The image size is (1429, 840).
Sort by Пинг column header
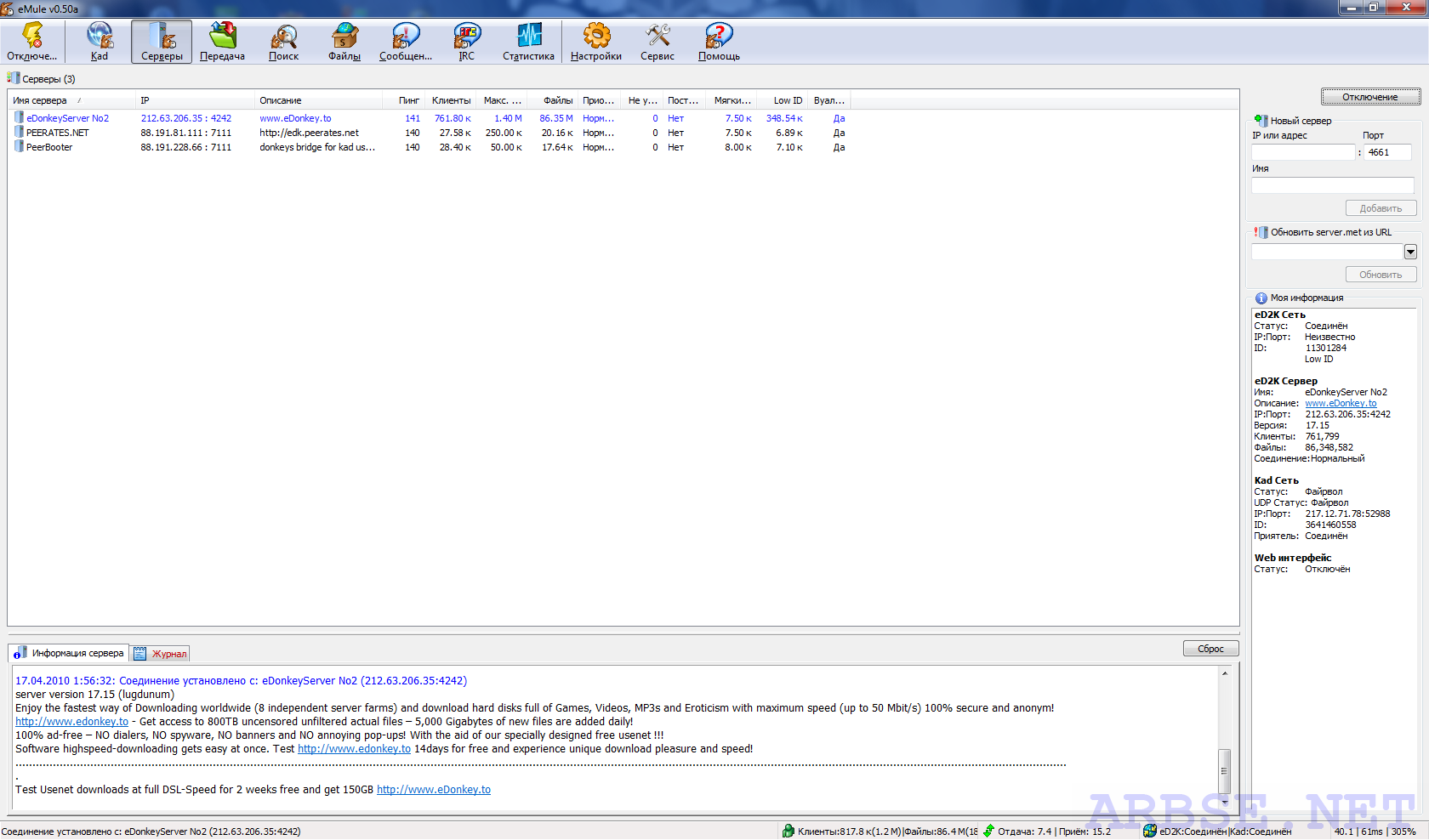[403, 100]
